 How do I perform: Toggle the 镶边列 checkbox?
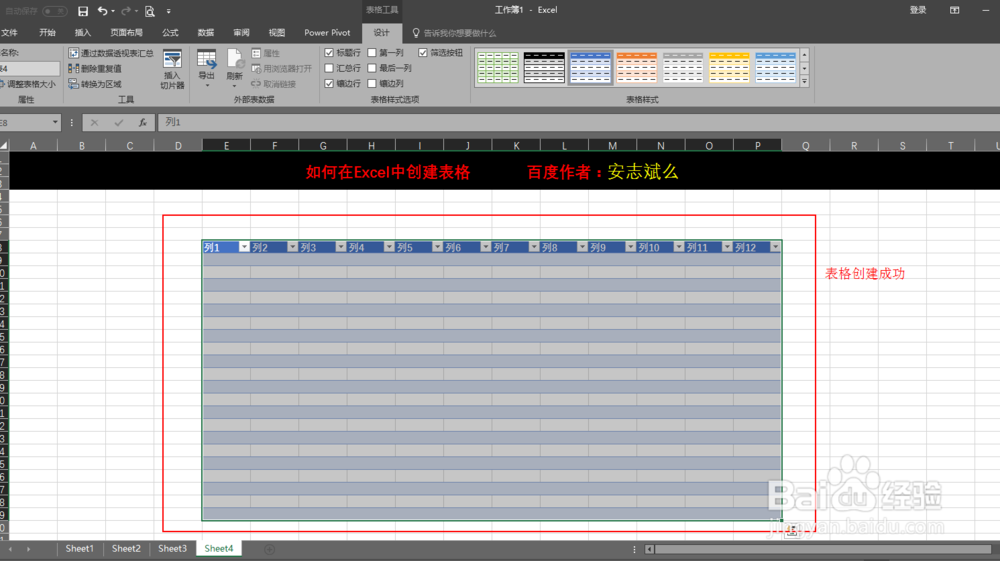[x=372, y=84]
